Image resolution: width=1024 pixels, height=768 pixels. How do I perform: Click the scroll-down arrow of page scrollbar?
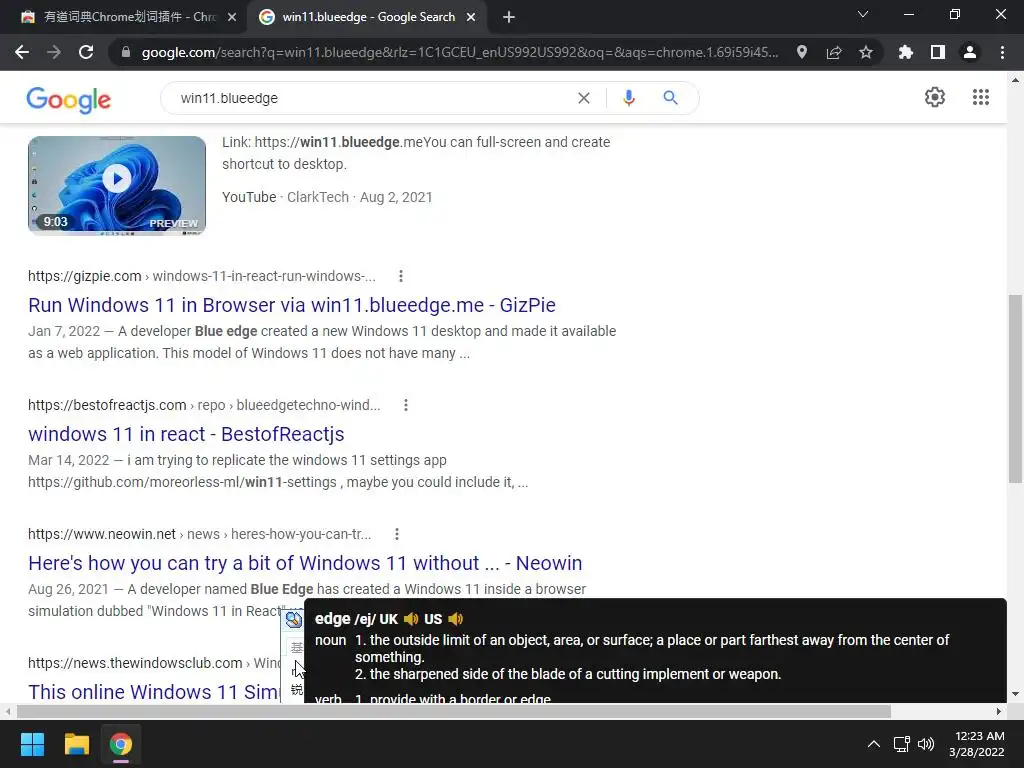tap(1015, 694)
